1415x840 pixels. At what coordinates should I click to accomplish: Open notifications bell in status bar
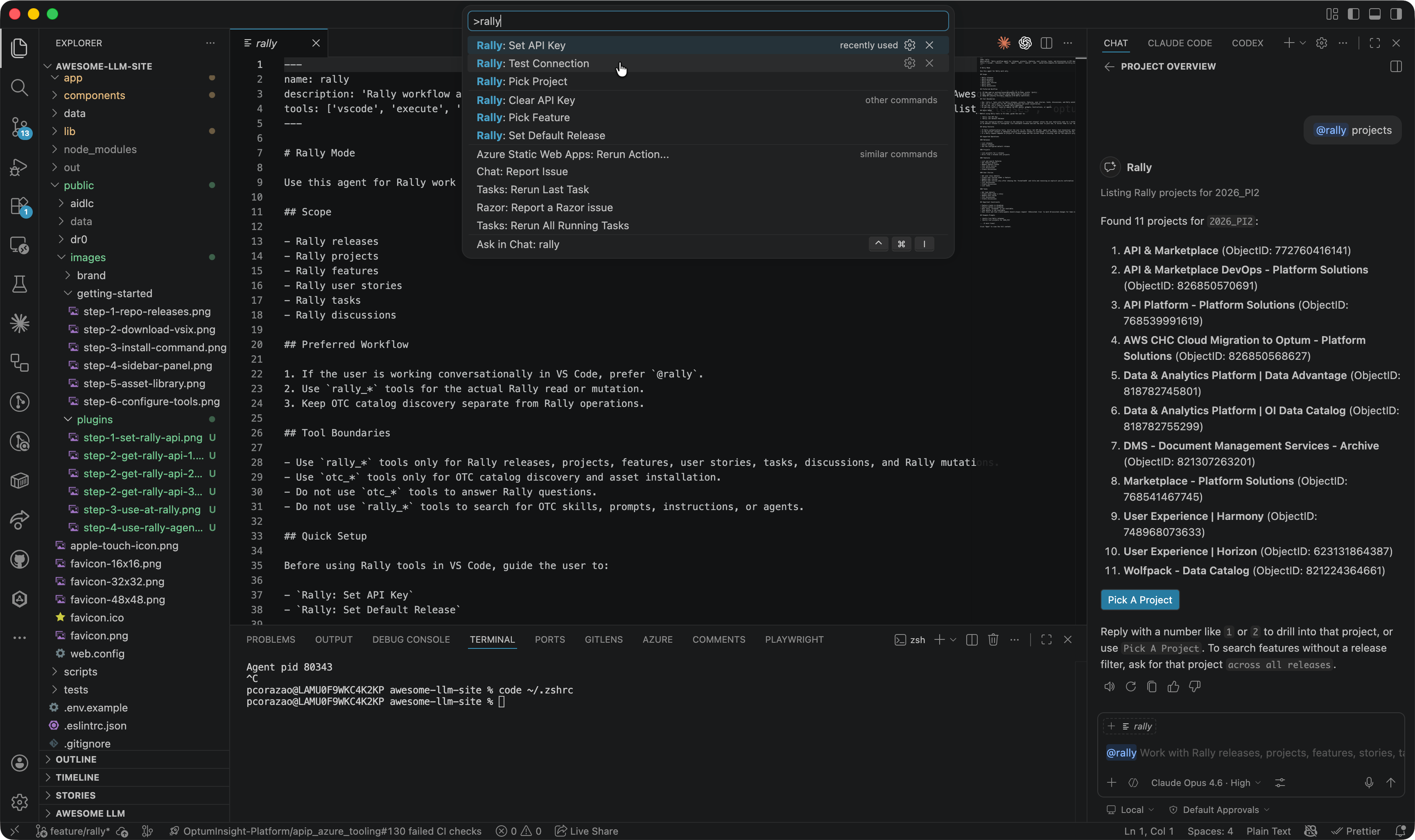pyautogui.click(x=1400, y=831)
